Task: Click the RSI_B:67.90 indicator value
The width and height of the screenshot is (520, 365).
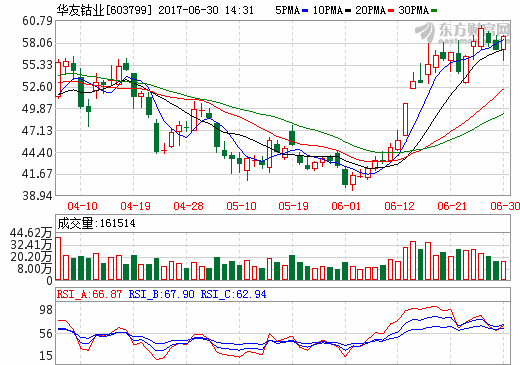Action: (161, 294)
